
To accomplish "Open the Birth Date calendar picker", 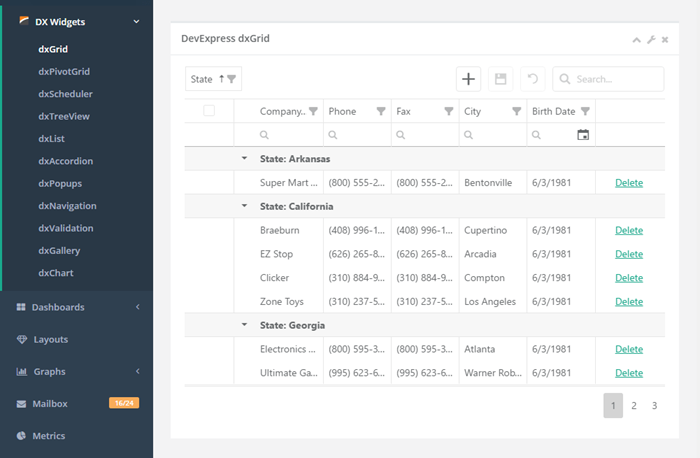I will click(x=584, y=135).
